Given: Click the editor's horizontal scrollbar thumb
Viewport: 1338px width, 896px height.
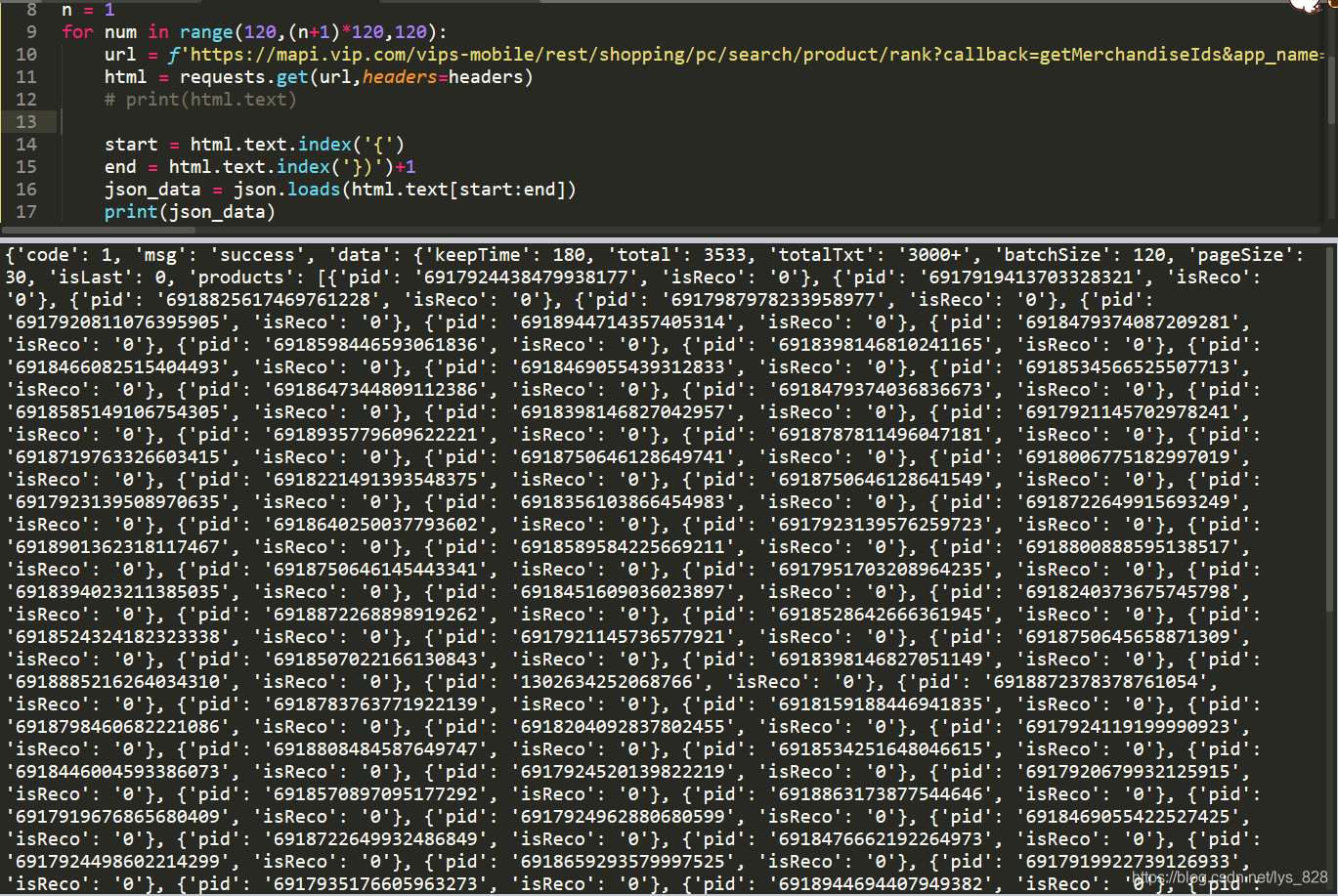Looking at the screenshot, I should 98,231.
